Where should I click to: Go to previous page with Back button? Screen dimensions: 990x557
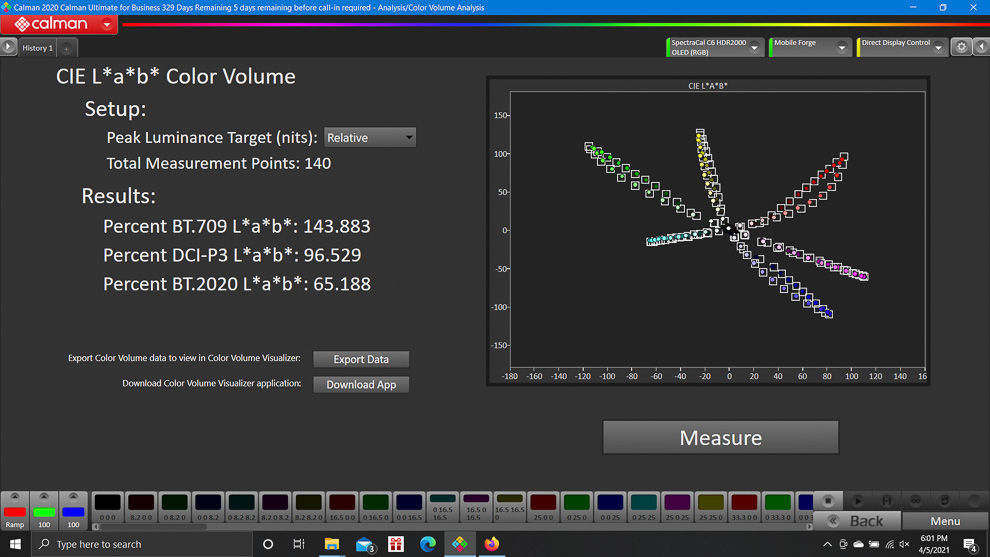[857, 521]
